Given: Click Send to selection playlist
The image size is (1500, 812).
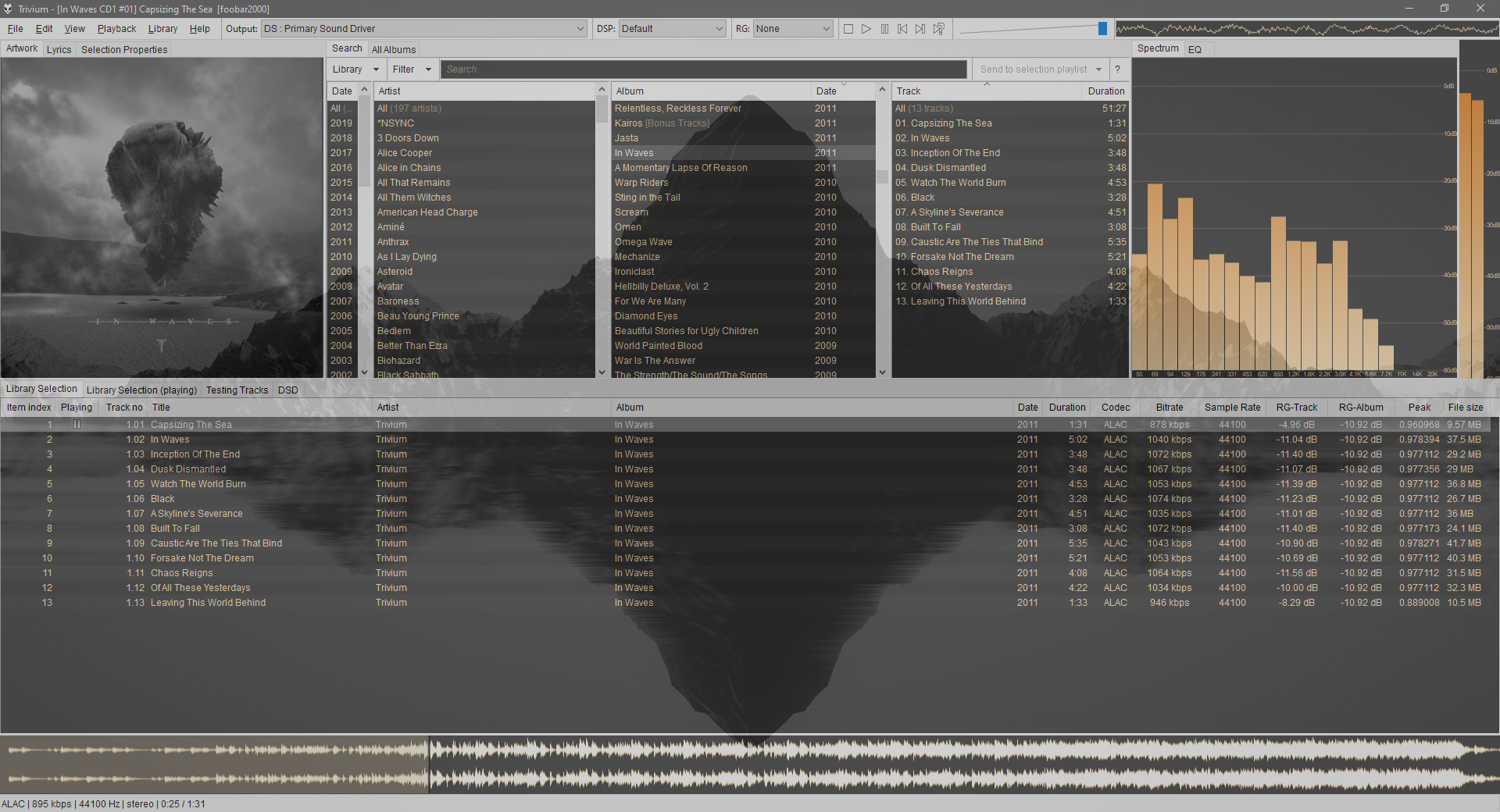Looking at the screenshot, I should click(1033, 69).
